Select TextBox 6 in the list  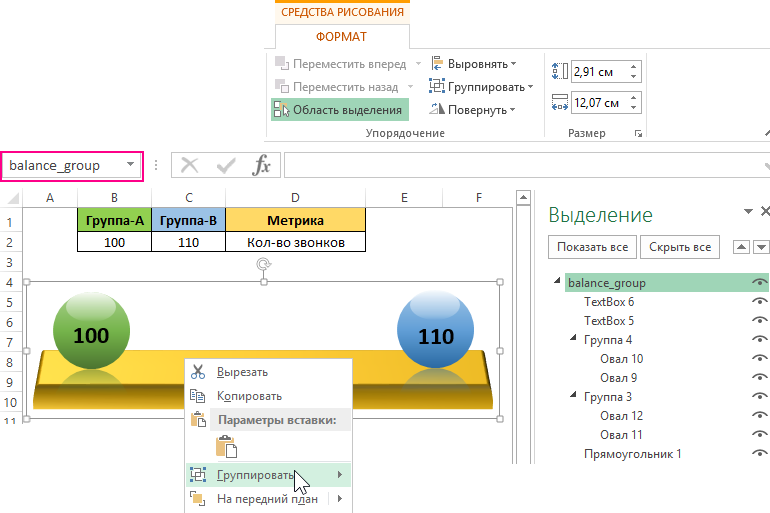[609, 302]
